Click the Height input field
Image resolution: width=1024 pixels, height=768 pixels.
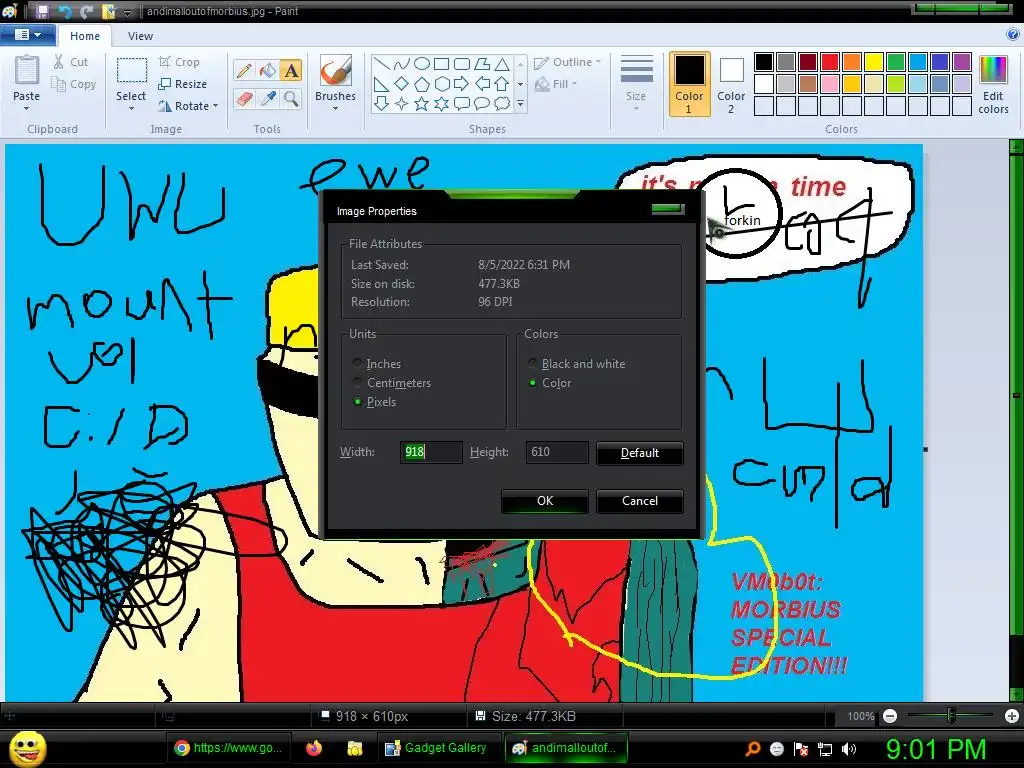tap(556, 452)
